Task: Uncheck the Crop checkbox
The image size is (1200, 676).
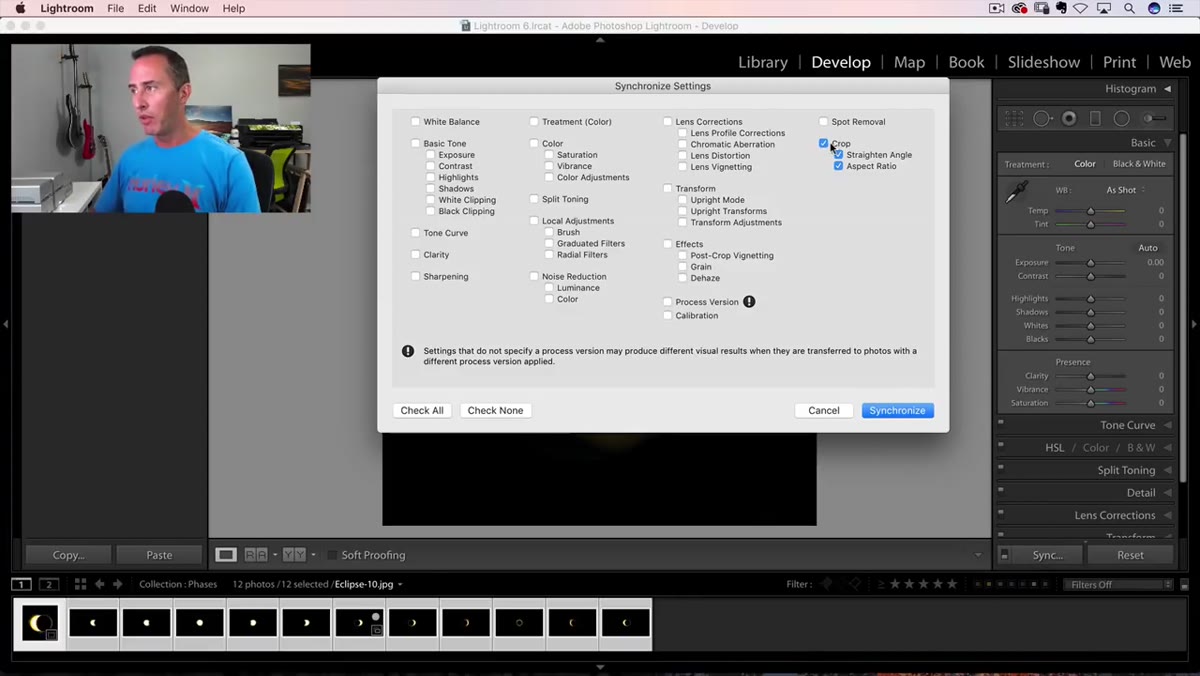Action: (823, 143)
